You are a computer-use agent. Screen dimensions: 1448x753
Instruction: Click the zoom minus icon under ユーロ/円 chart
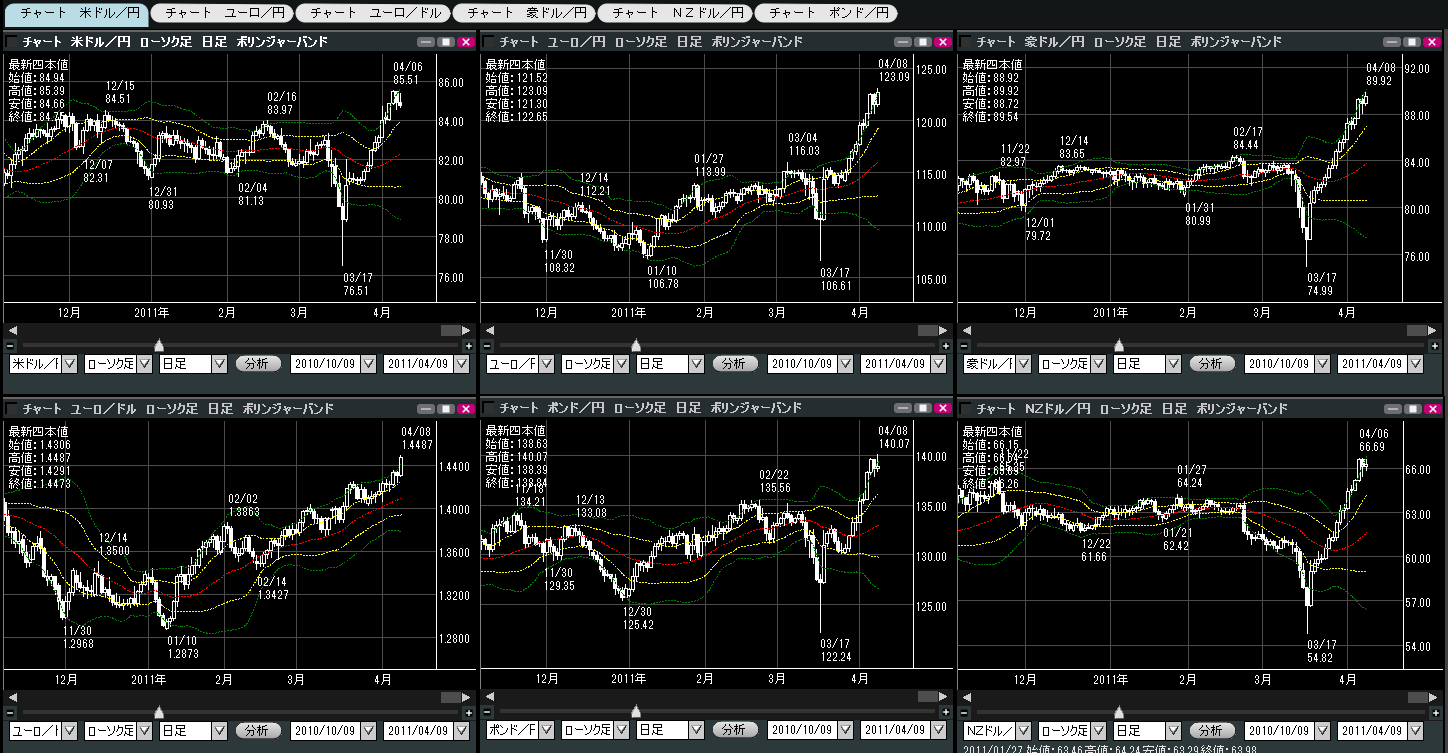(485, 346)
